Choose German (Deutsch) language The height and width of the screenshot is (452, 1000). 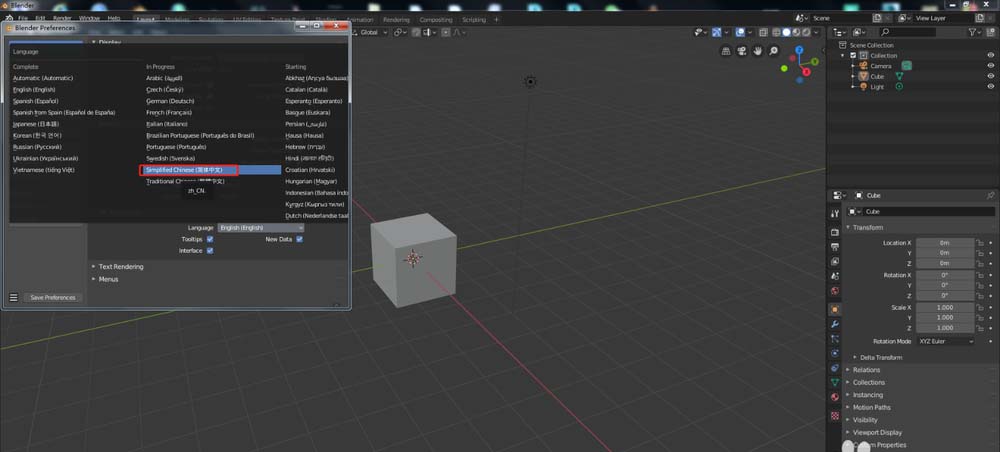click(x=170, y=101)
